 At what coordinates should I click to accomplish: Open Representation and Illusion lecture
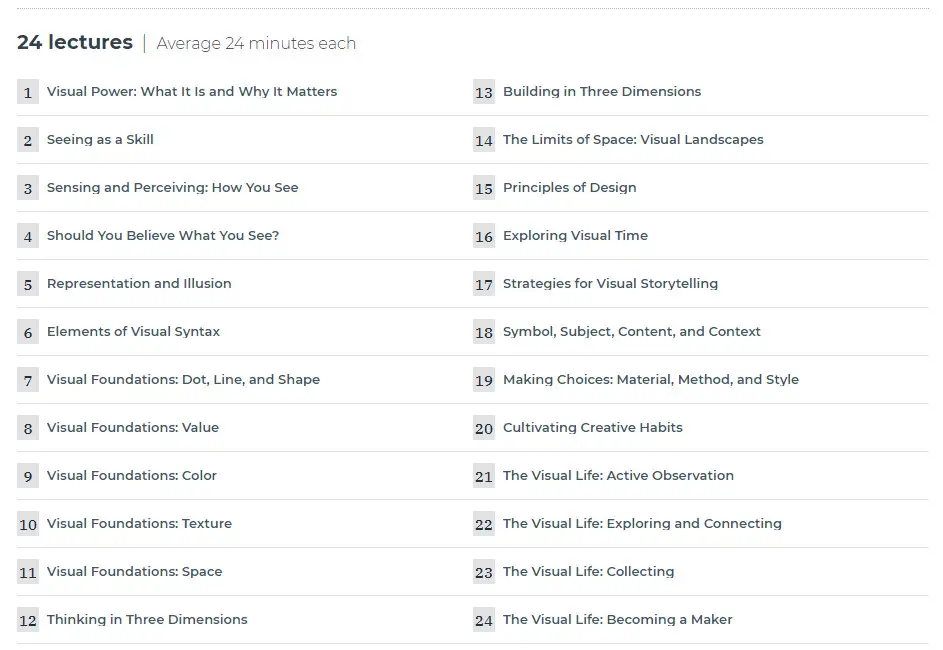[x=139, y=283]
